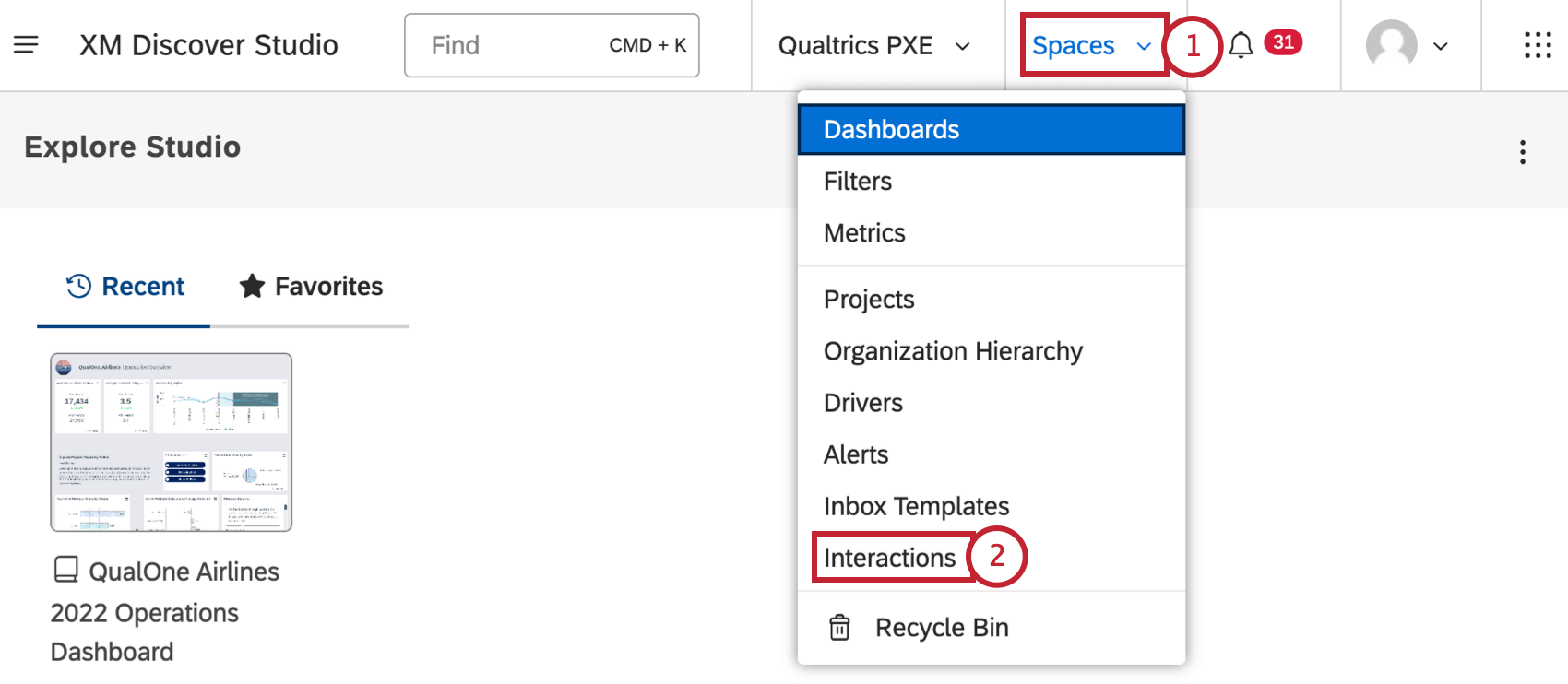Screen dimensions: 1568x684
Task: Expand the Qualtrics PXE account dropdown
Action: 873,45
